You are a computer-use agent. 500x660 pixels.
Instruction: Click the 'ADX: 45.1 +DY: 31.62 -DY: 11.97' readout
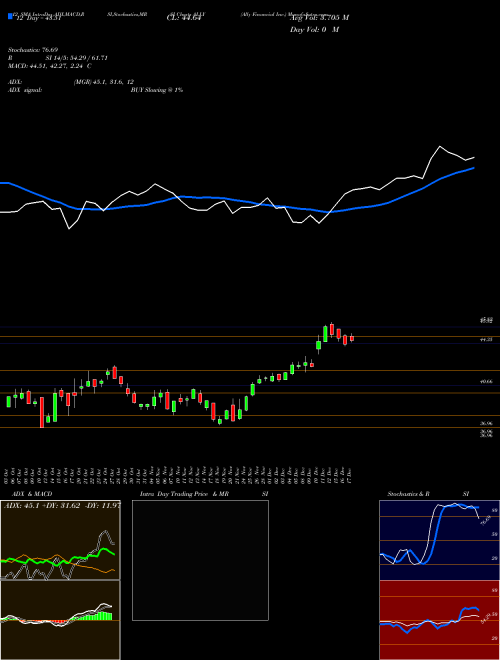coord(62,506)
